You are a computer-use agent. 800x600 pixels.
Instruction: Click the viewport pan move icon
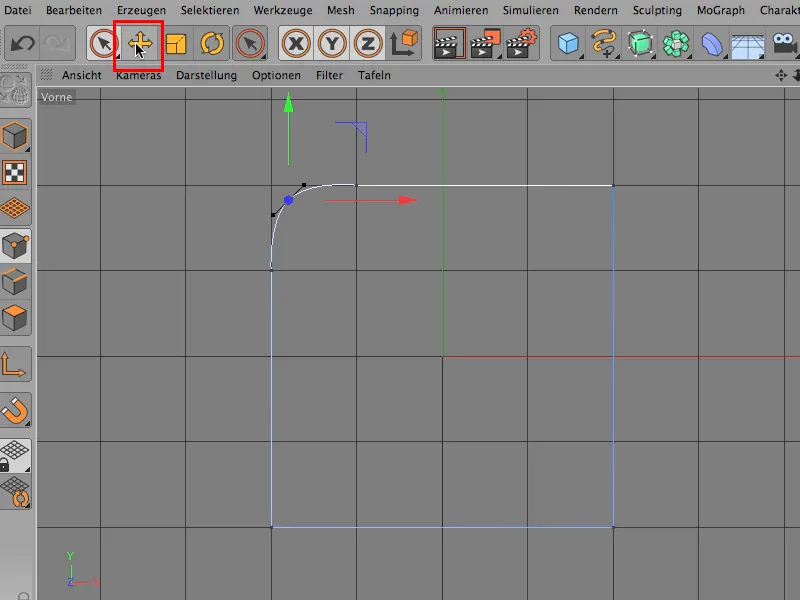click(781, 76)
